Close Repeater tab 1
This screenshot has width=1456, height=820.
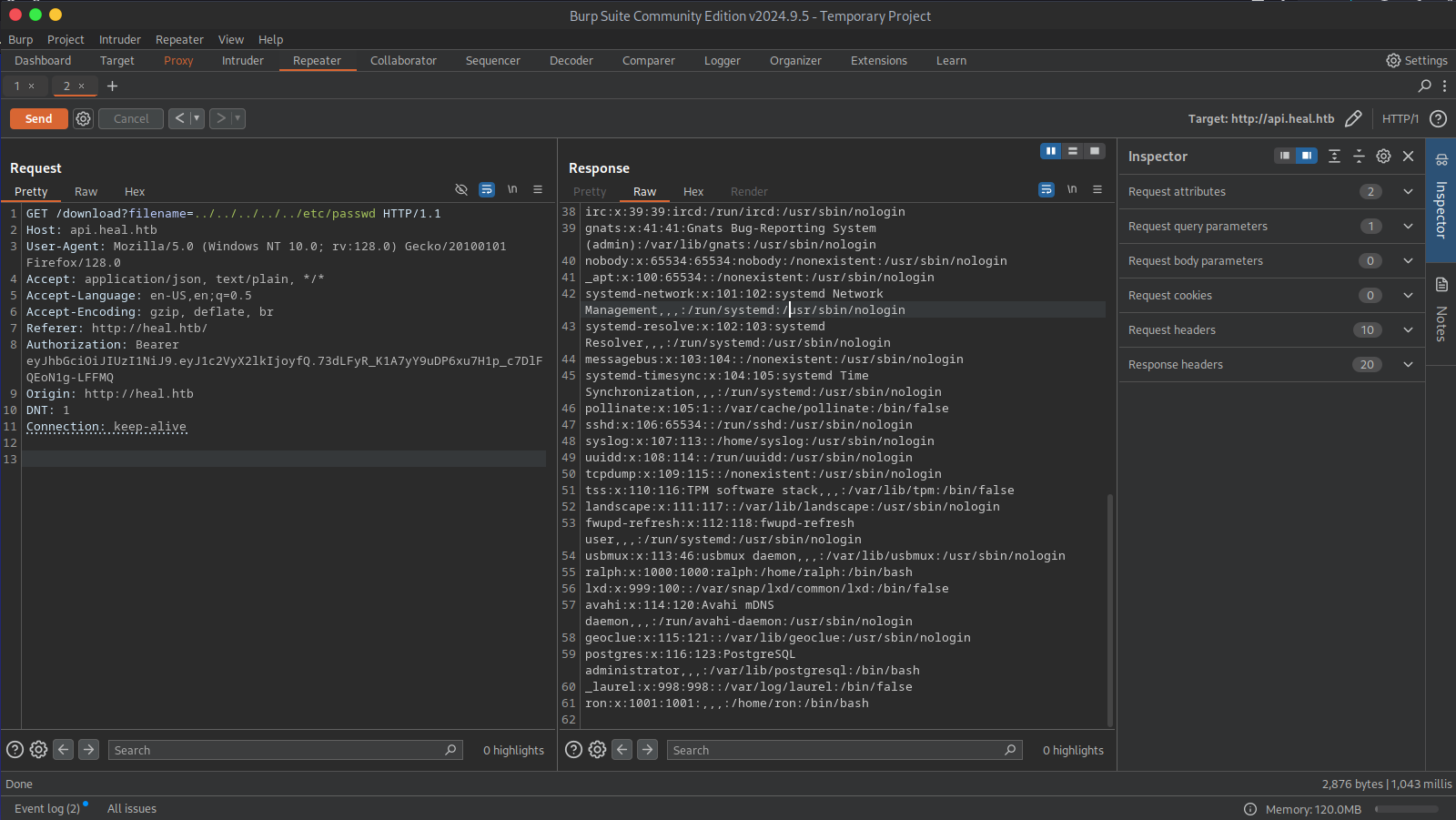(x=31, y=86)
